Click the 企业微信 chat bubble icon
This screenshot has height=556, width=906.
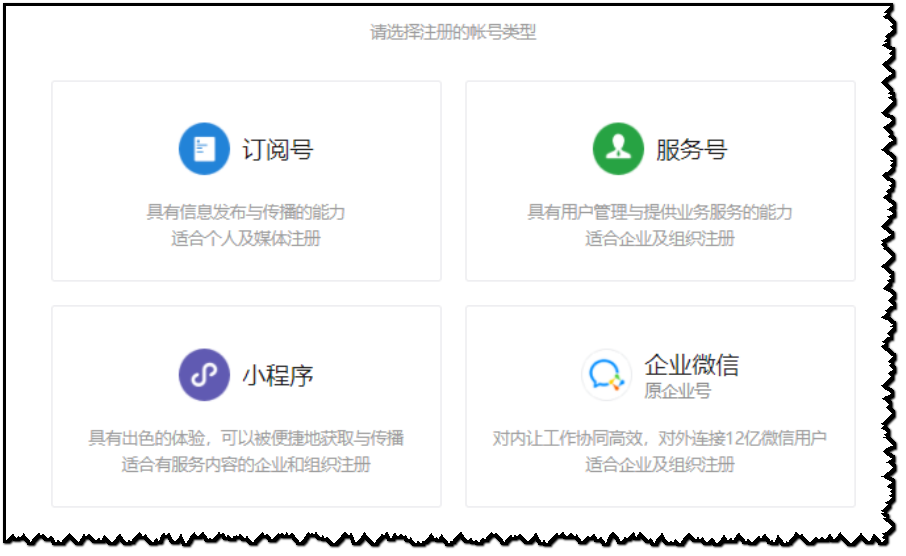coord(606,375)
